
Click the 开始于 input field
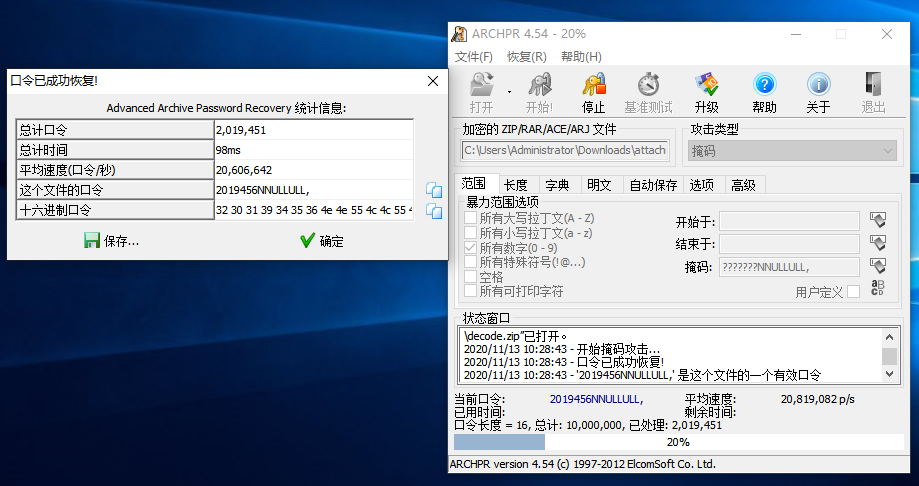pos(789,222)
